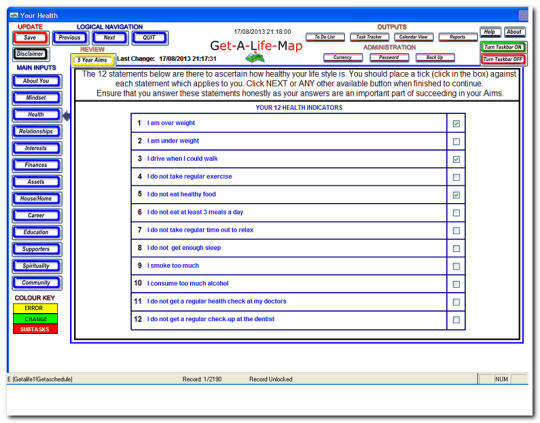Check 'I do not eat at least 3 meals' box
Screen dimensions: 540x423
(456, 213)
